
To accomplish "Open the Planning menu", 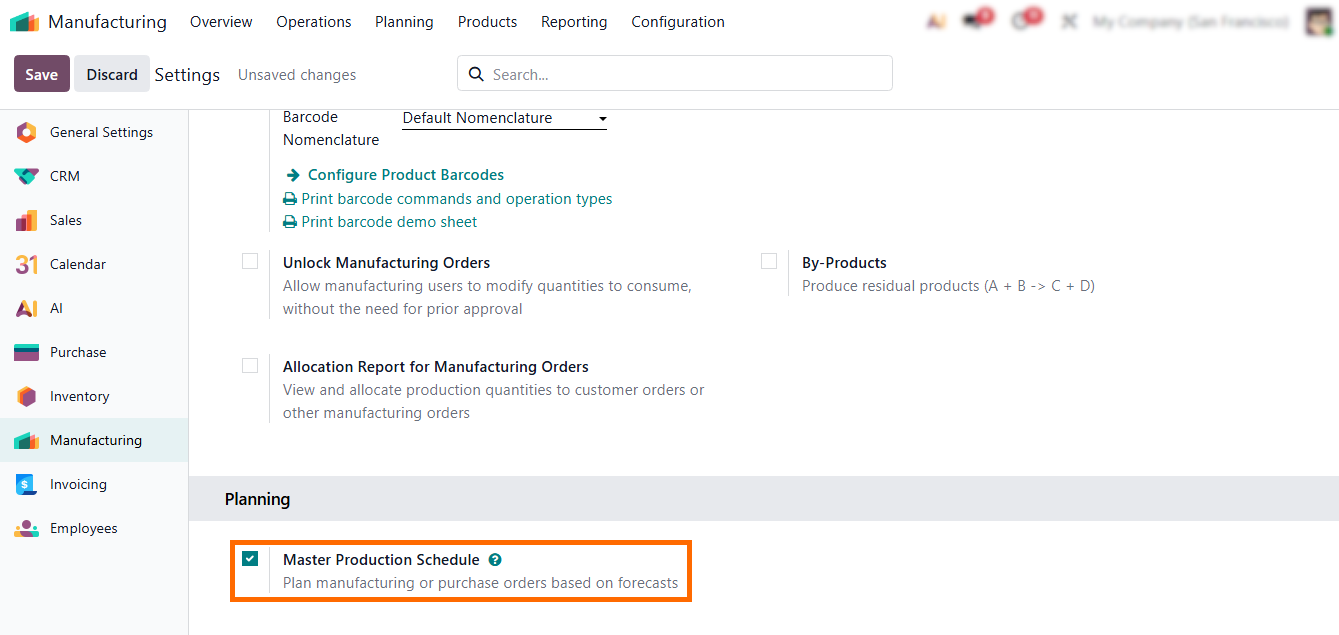I will coord(404,22).
